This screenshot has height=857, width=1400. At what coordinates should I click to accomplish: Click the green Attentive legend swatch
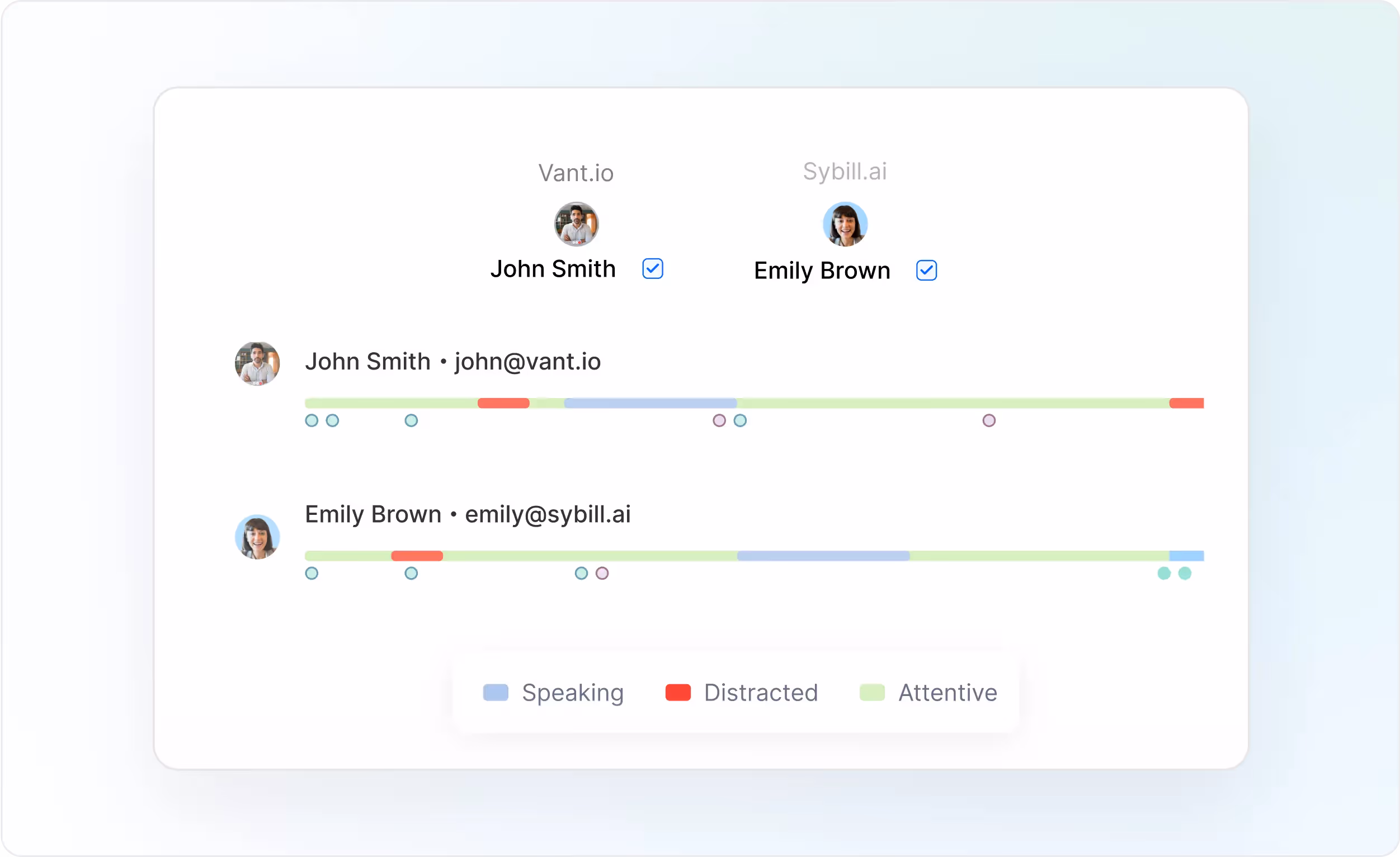[x=872, y=693]
